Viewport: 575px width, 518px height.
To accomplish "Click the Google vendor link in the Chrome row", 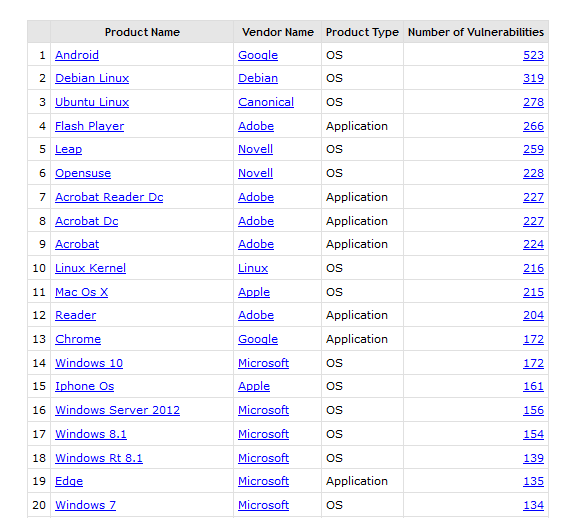I will point(258,339).
